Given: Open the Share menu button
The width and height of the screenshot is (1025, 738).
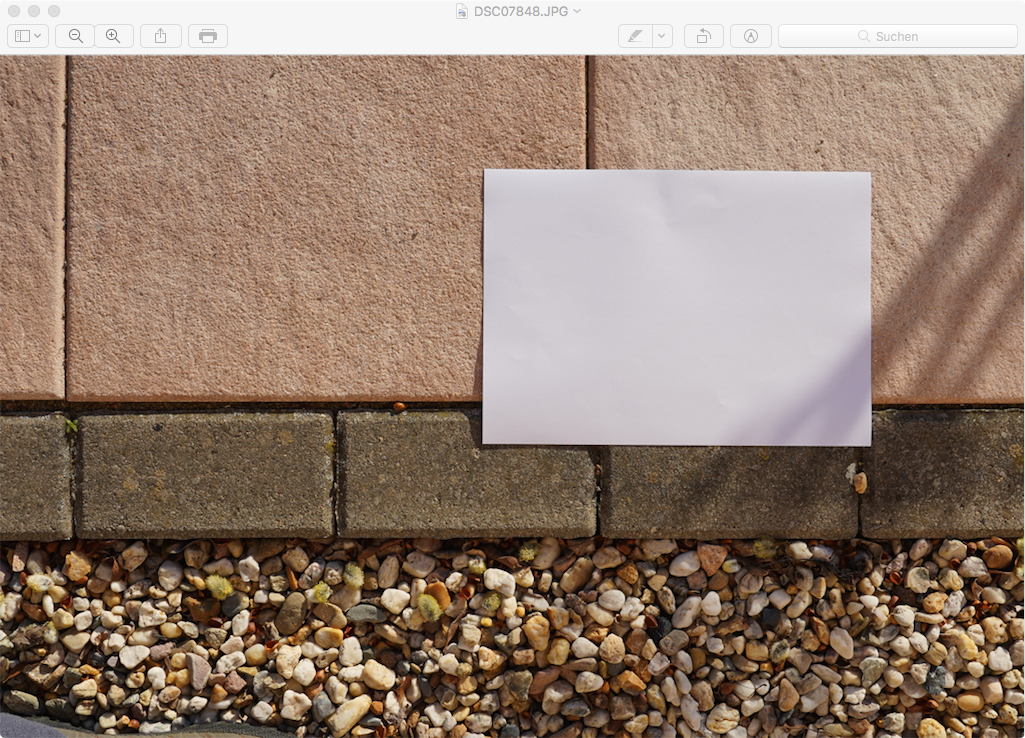Looking at the screenshot, I should pyautogui.click(x=161, y=36).
